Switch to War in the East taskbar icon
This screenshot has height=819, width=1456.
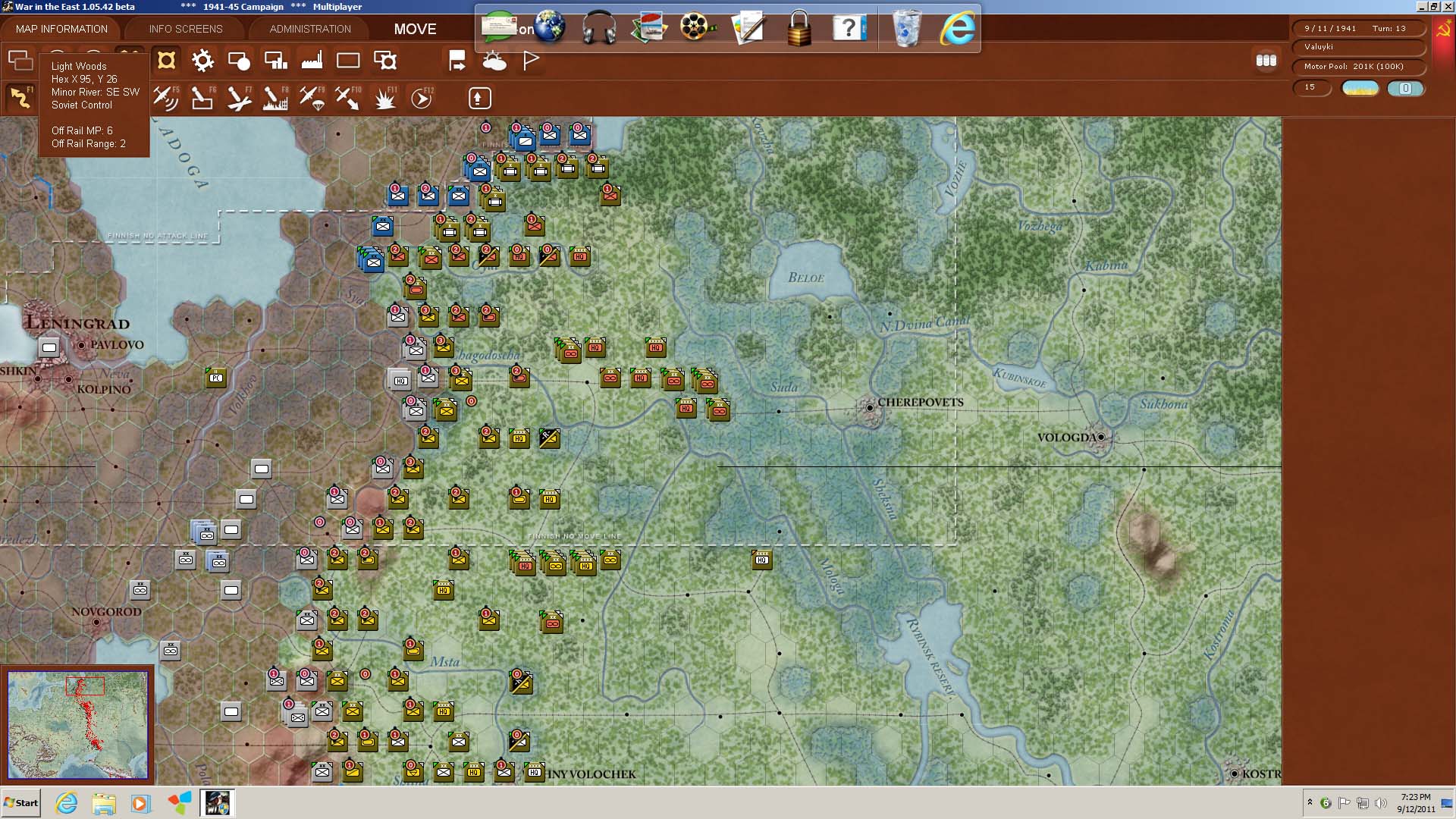click(217, 803)
